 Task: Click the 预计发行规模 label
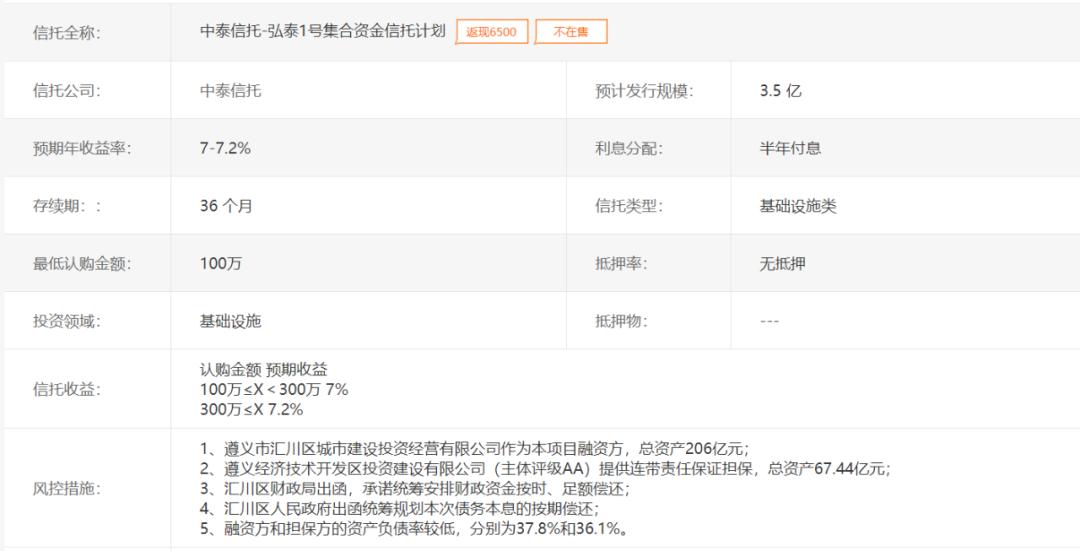644,90
